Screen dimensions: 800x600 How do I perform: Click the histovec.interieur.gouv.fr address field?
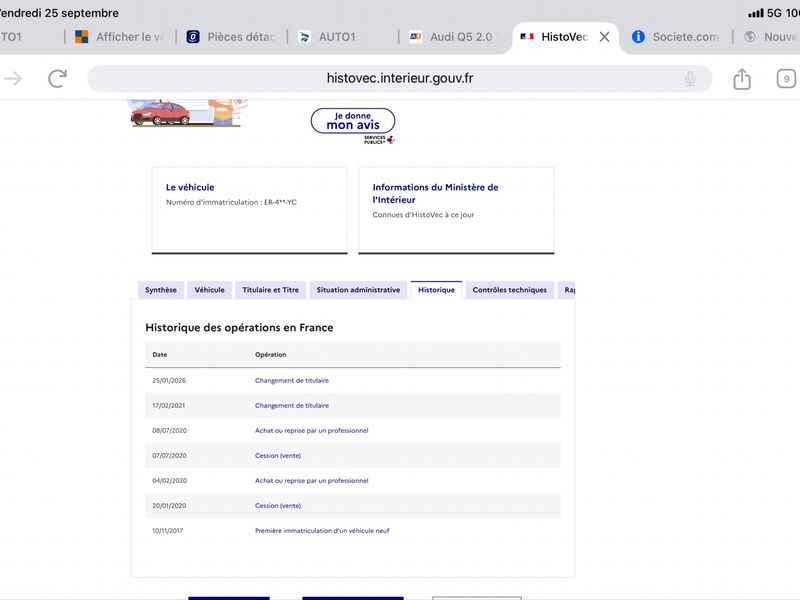399,79
